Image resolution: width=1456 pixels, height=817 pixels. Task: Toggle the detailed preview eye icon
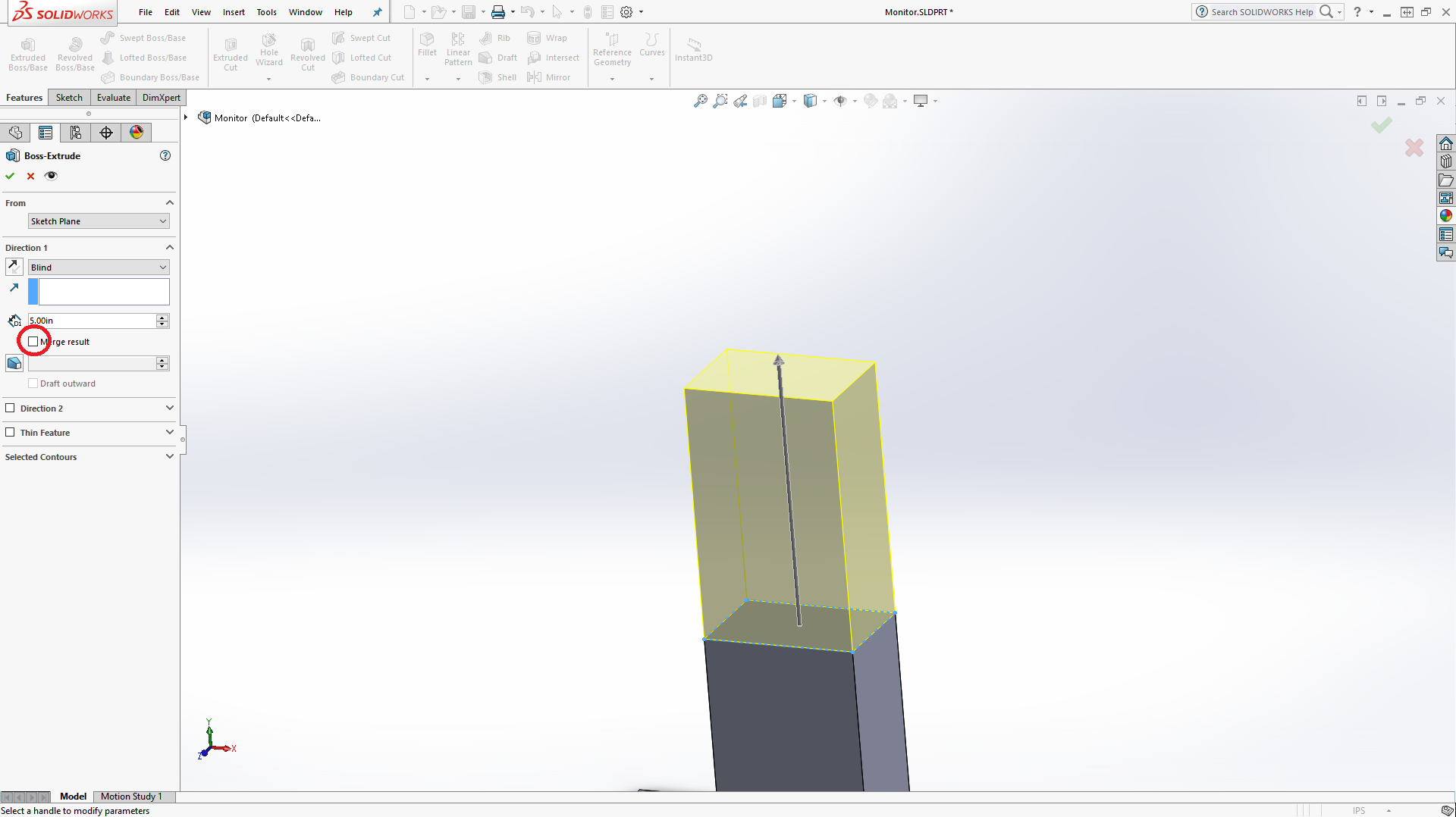[51, 176]
